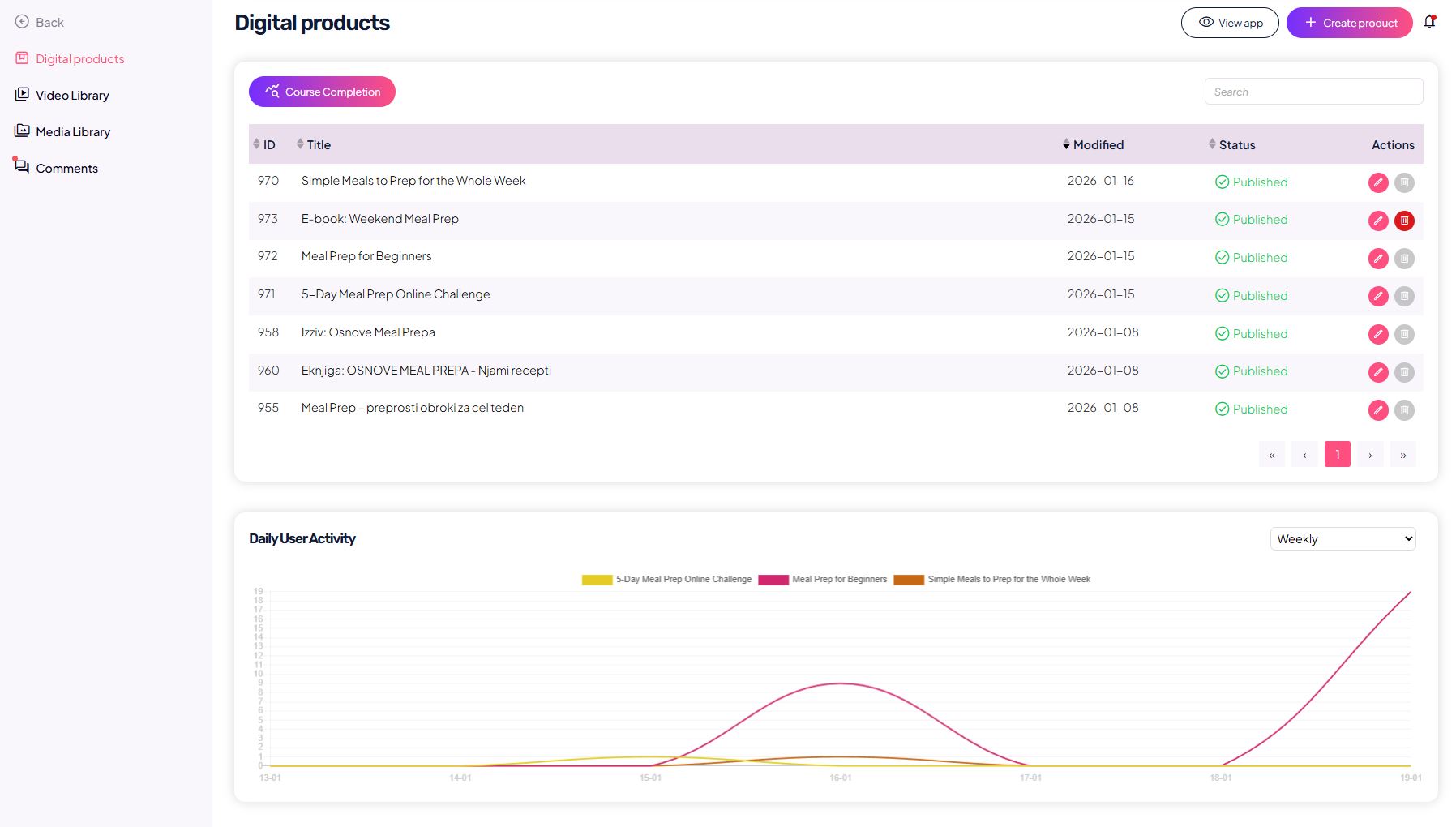1456x827 pixels.
Task: Edit the Meal Prep for Beginners product
Action: [x=1377, y=259]
